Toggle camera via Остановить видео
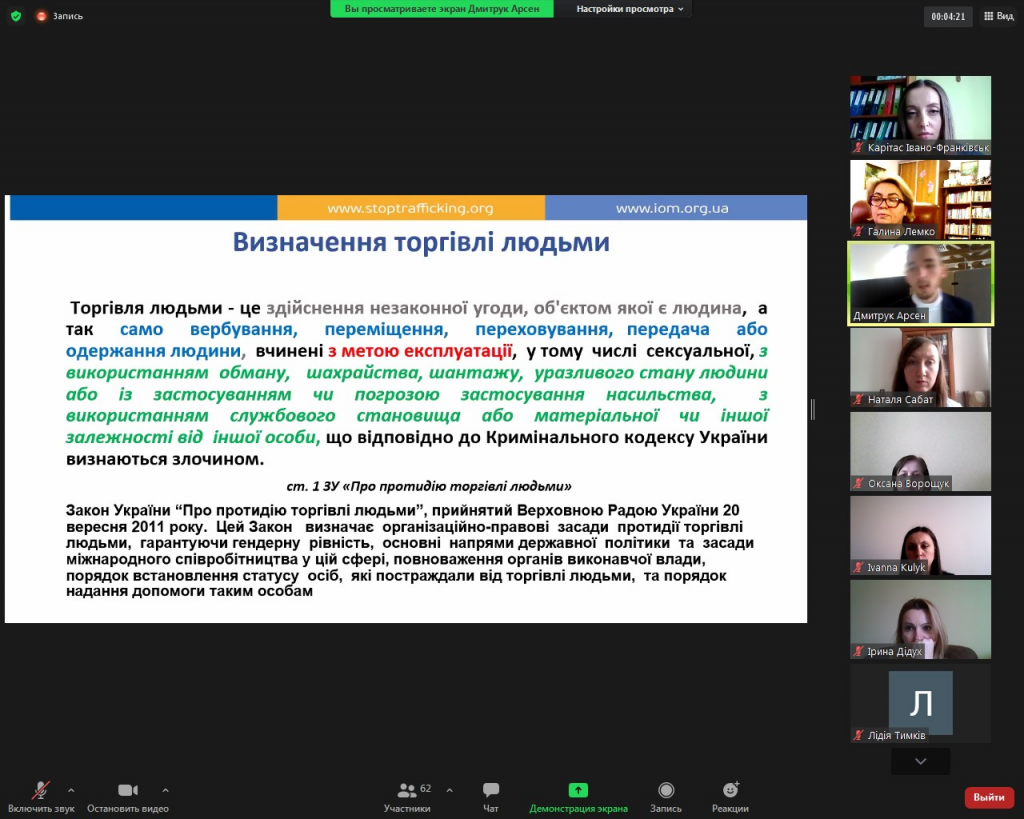The width and height of the screenshot is (1024, 819). [128, 790]
